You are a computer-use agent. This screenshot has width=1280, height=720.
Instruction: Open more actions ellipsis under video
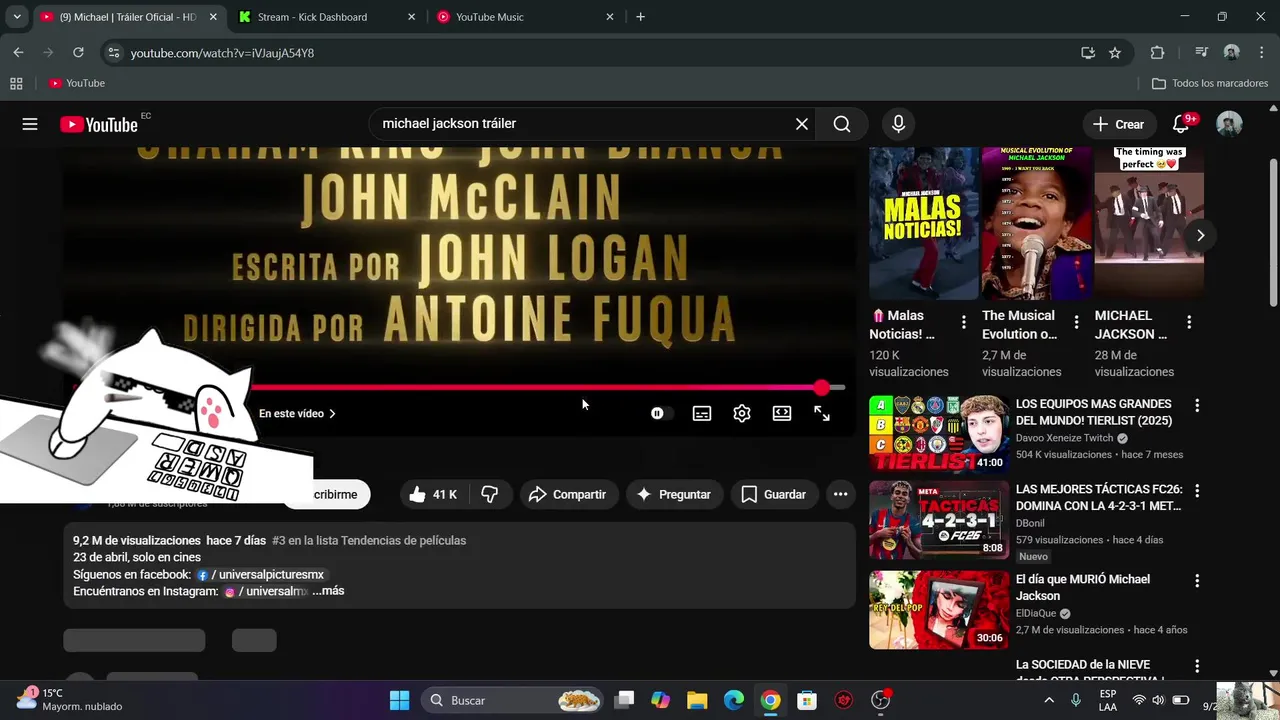pos(840,494)
